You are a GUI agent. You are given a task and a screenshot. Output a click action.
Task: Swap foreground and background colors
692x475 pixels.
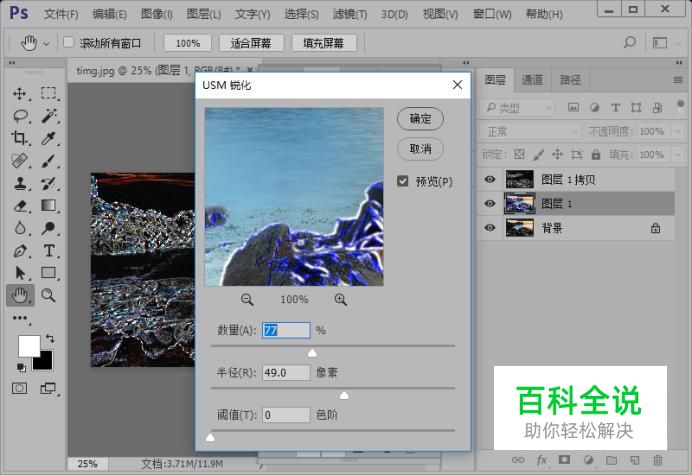point(49,339)
